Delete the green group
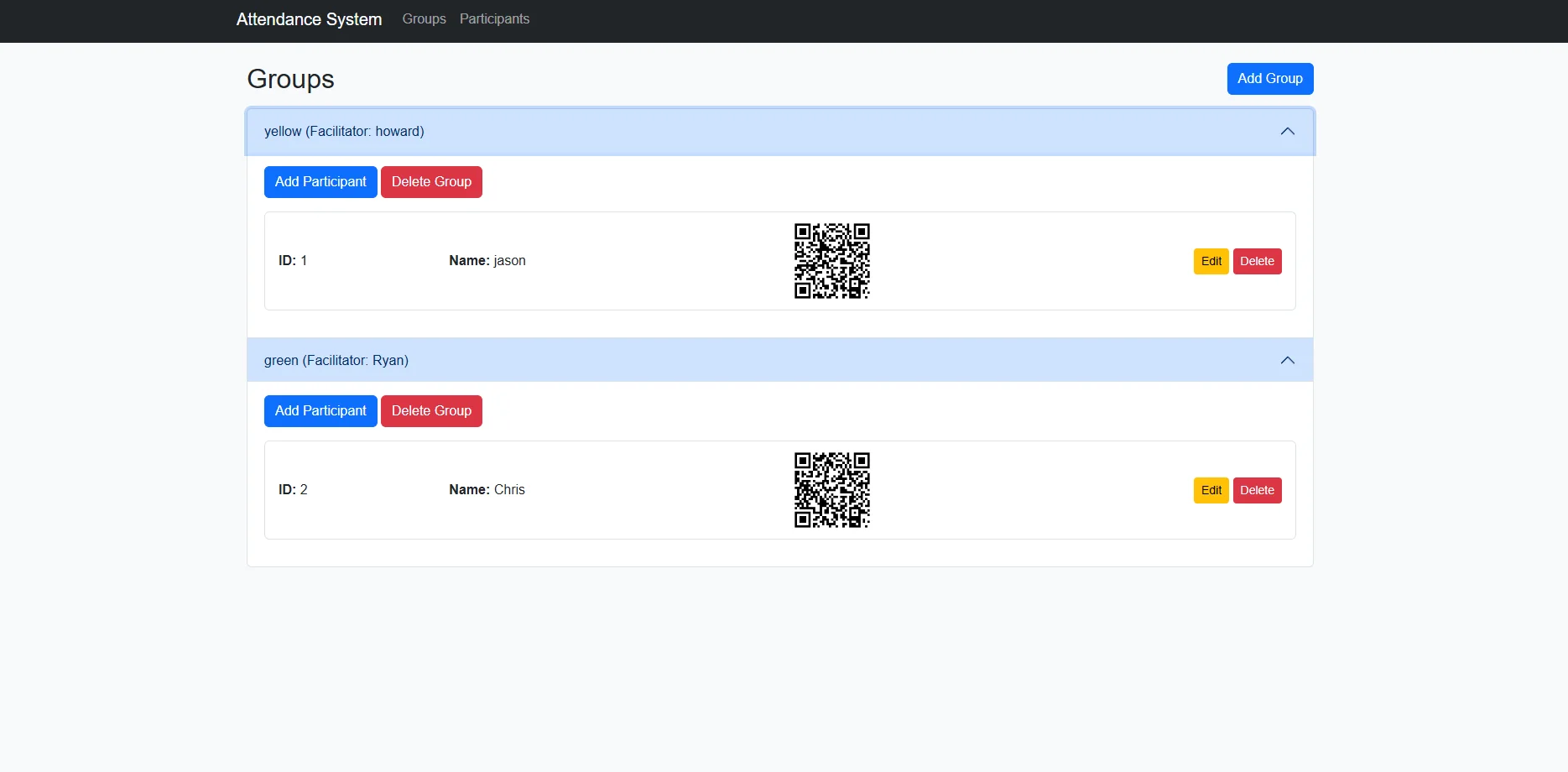This screenshot has height=772, width=1568. (x=431, y=410)
